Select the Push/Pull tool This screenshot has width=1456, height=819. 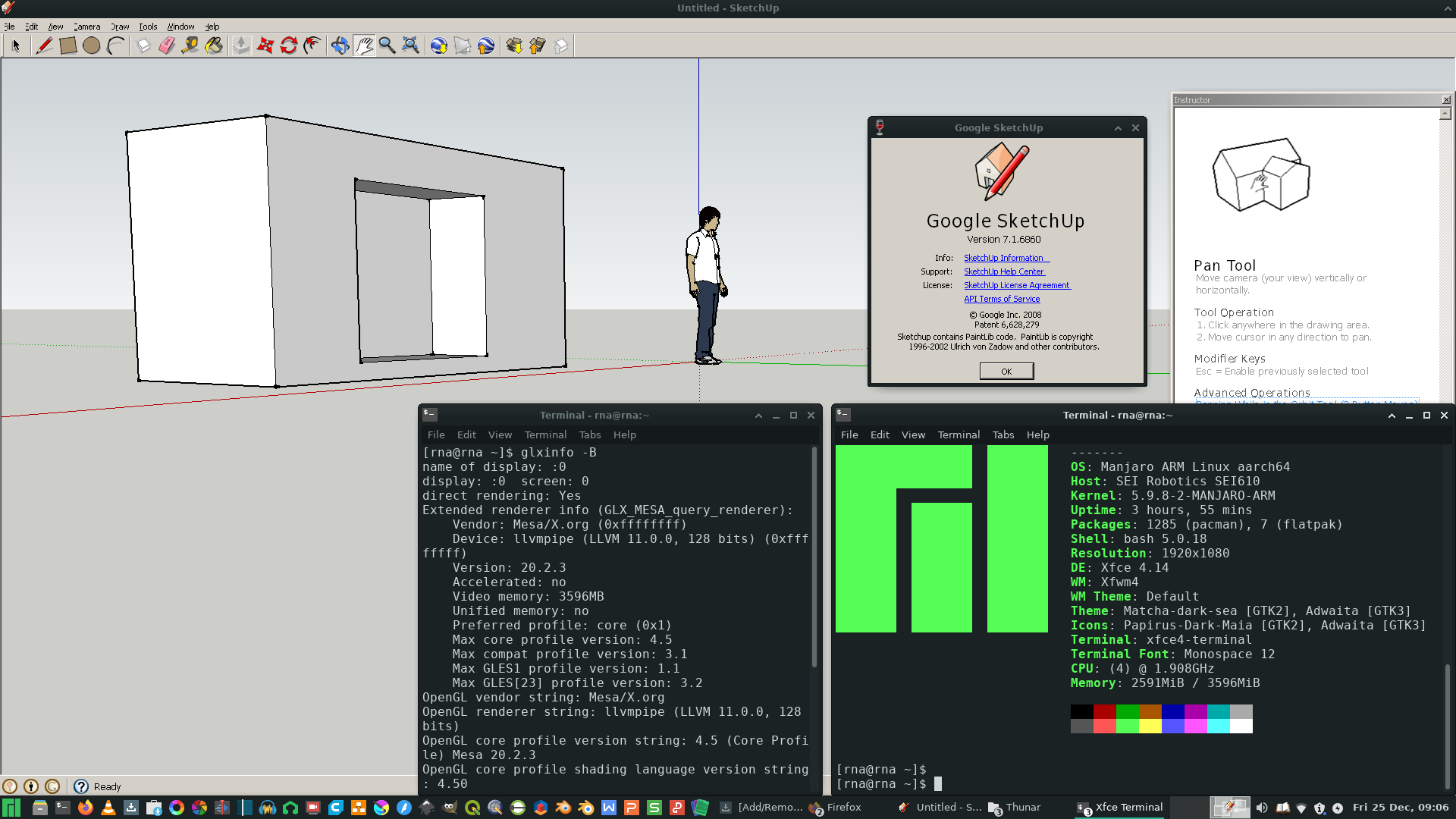[x=241, y=45]
